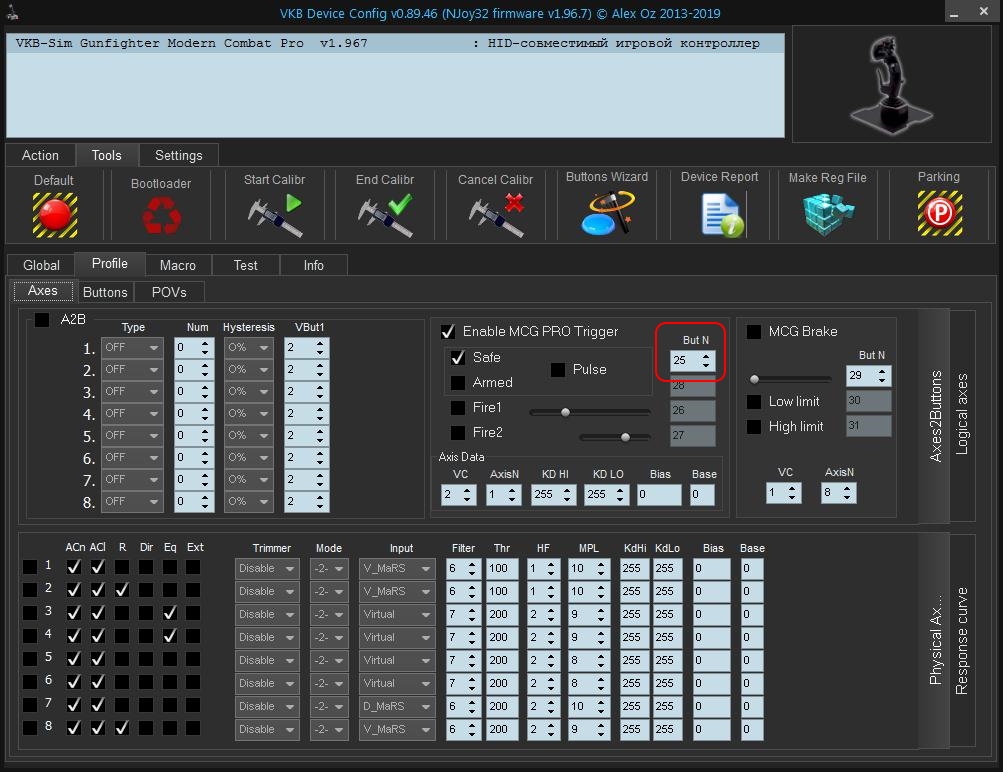Toggle the High limit checkbox

754,427
